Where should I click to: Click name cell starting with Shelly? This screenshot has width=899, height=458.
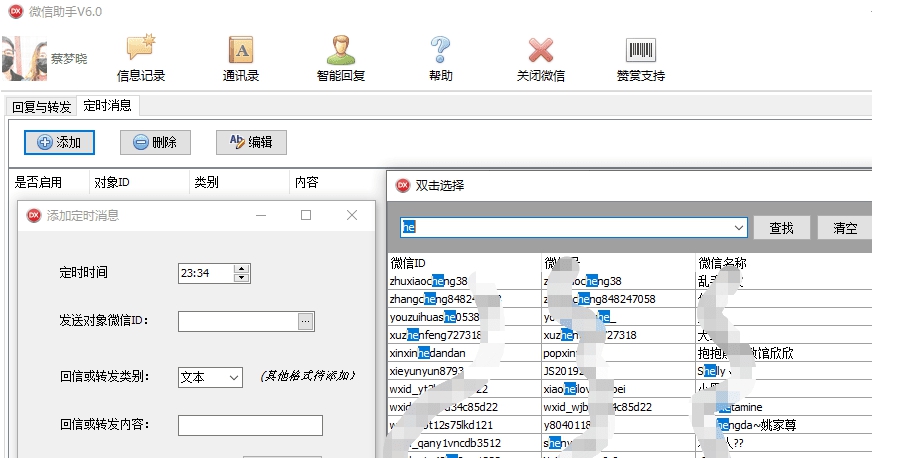783,371
